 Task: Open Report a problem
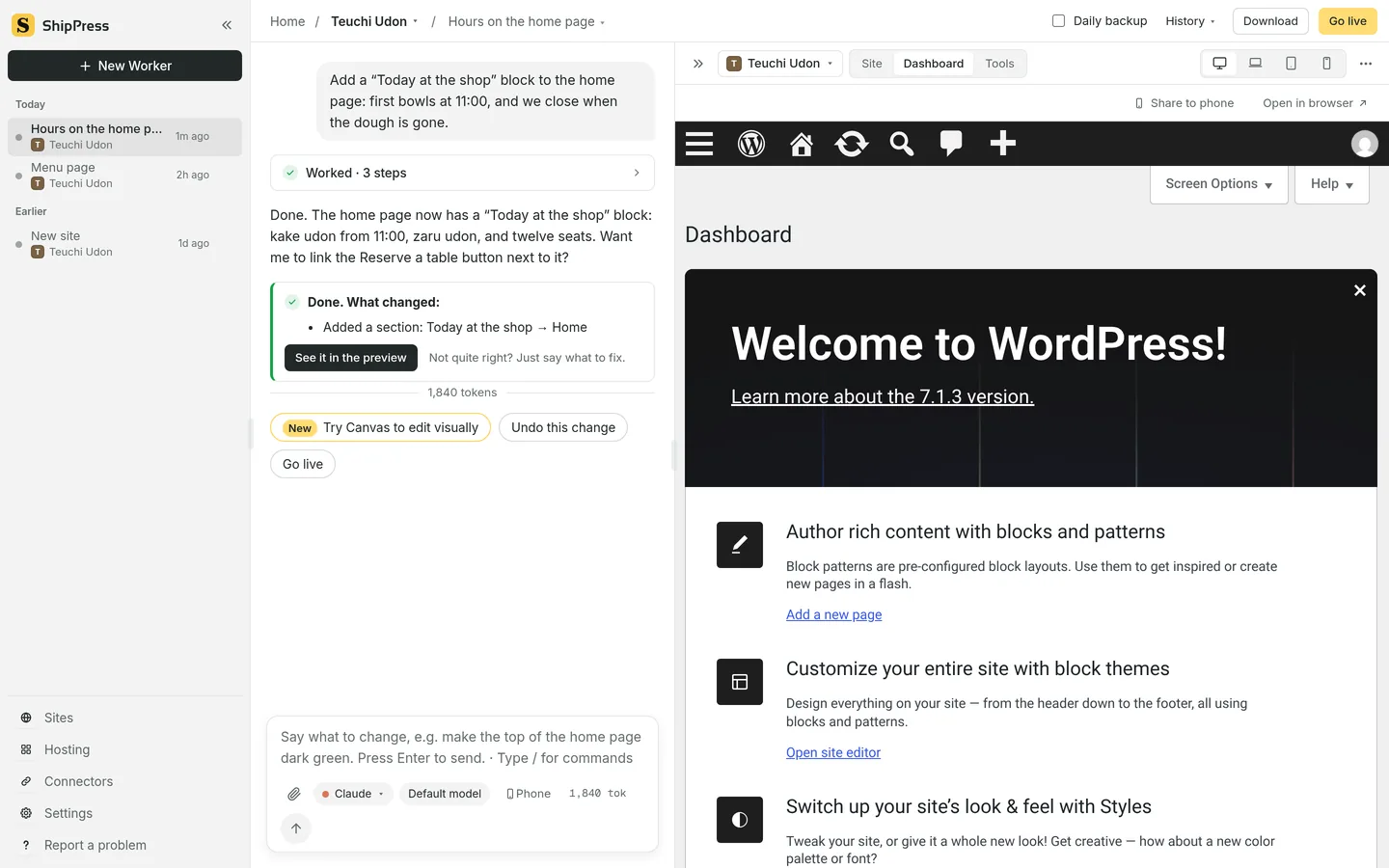click(x=95, y=845)
